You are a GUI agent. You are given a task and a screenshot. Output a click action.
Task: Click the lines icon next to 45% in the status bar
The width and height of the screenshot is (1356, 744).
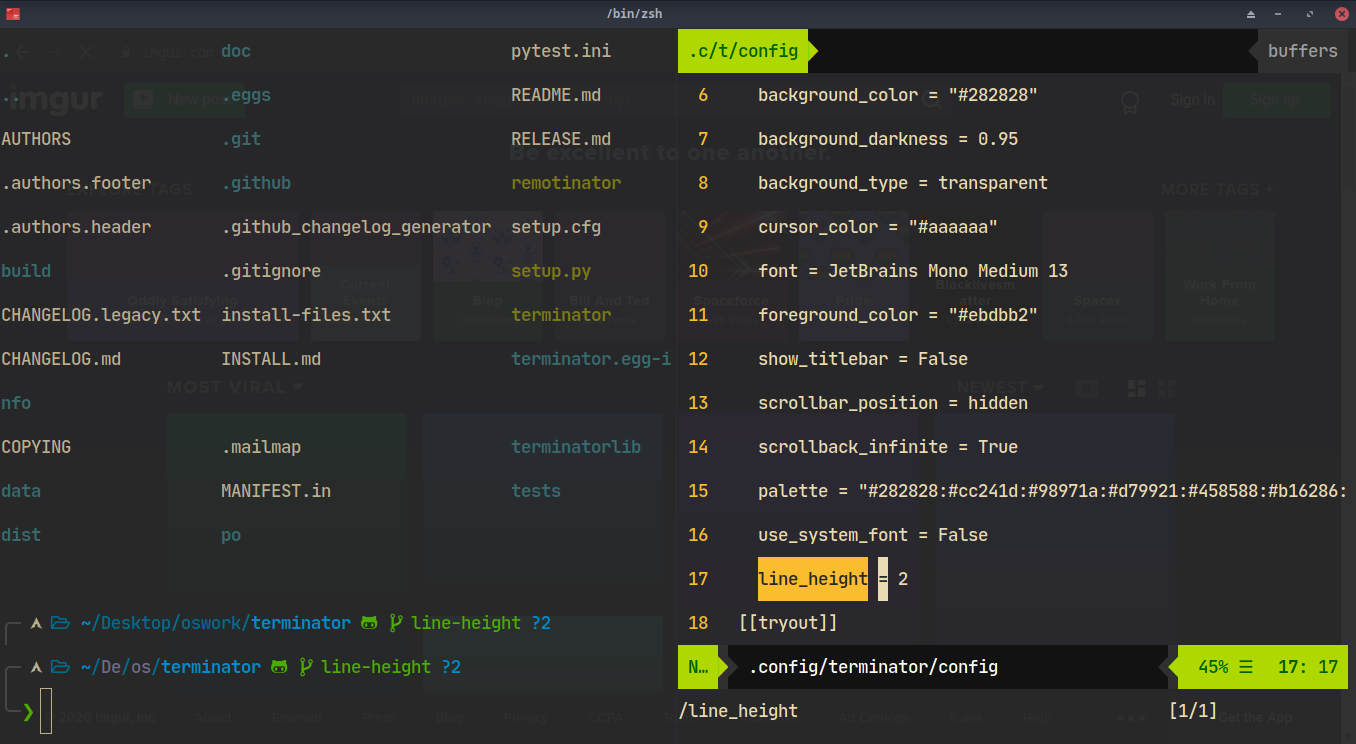point(1246,667)
